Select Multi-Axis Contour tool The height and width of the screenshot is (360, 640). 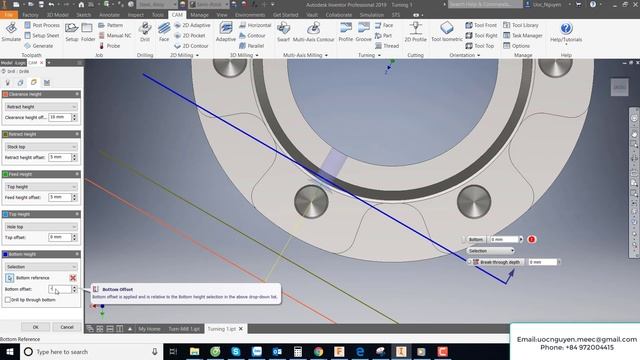pos(313,32)
